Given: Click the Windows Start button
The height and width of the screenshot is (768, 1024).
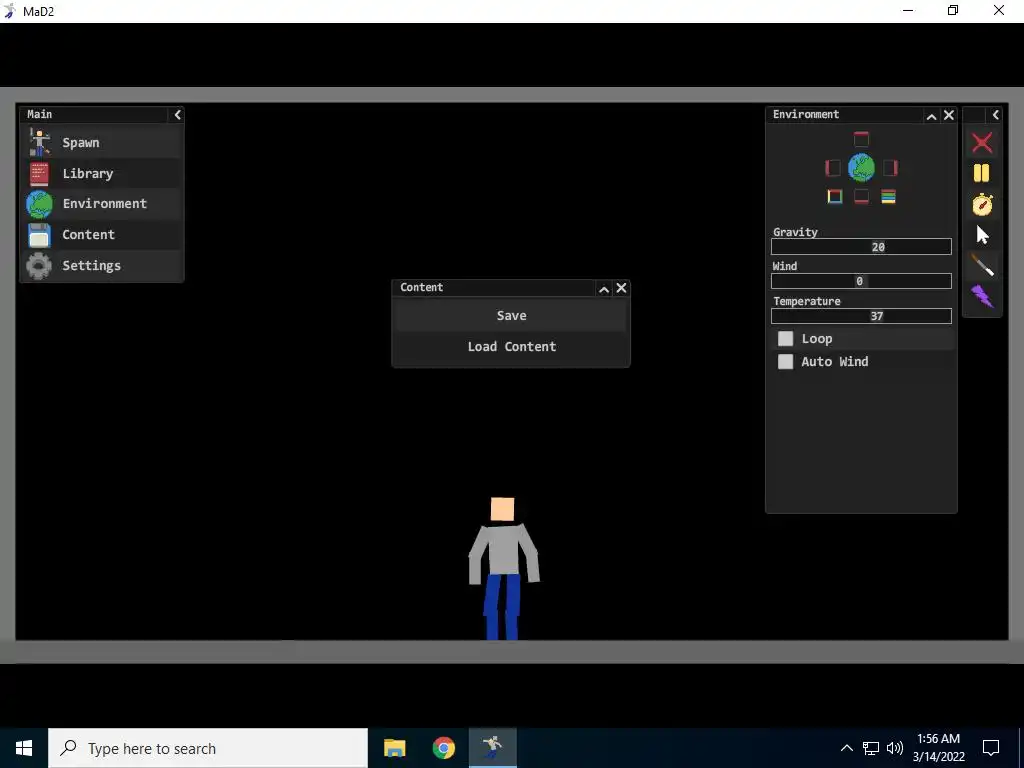Looking at the screenshot, I should point(24,748).
